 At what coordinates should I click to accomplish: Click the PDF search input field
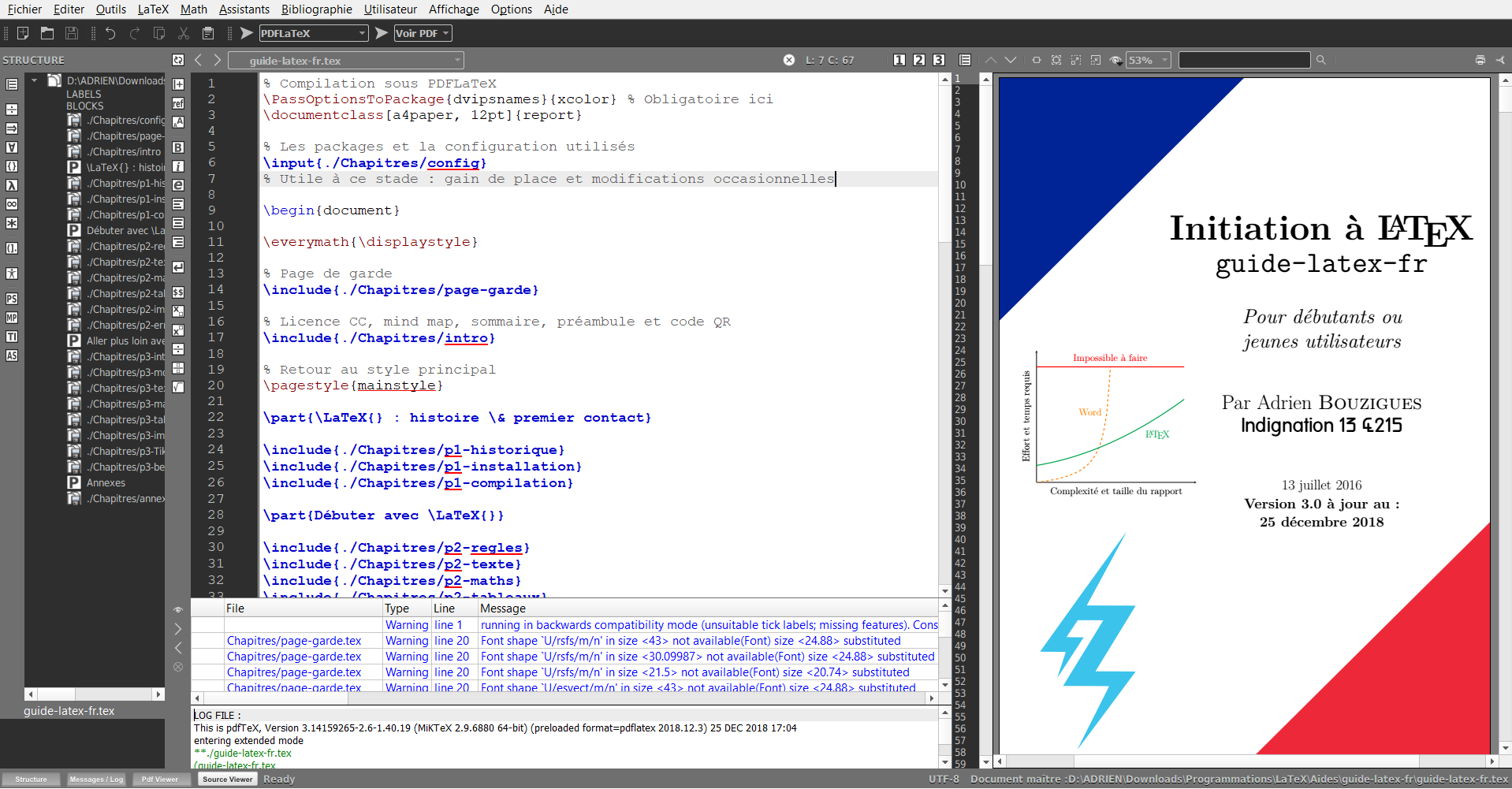[x=1244, y=60]
